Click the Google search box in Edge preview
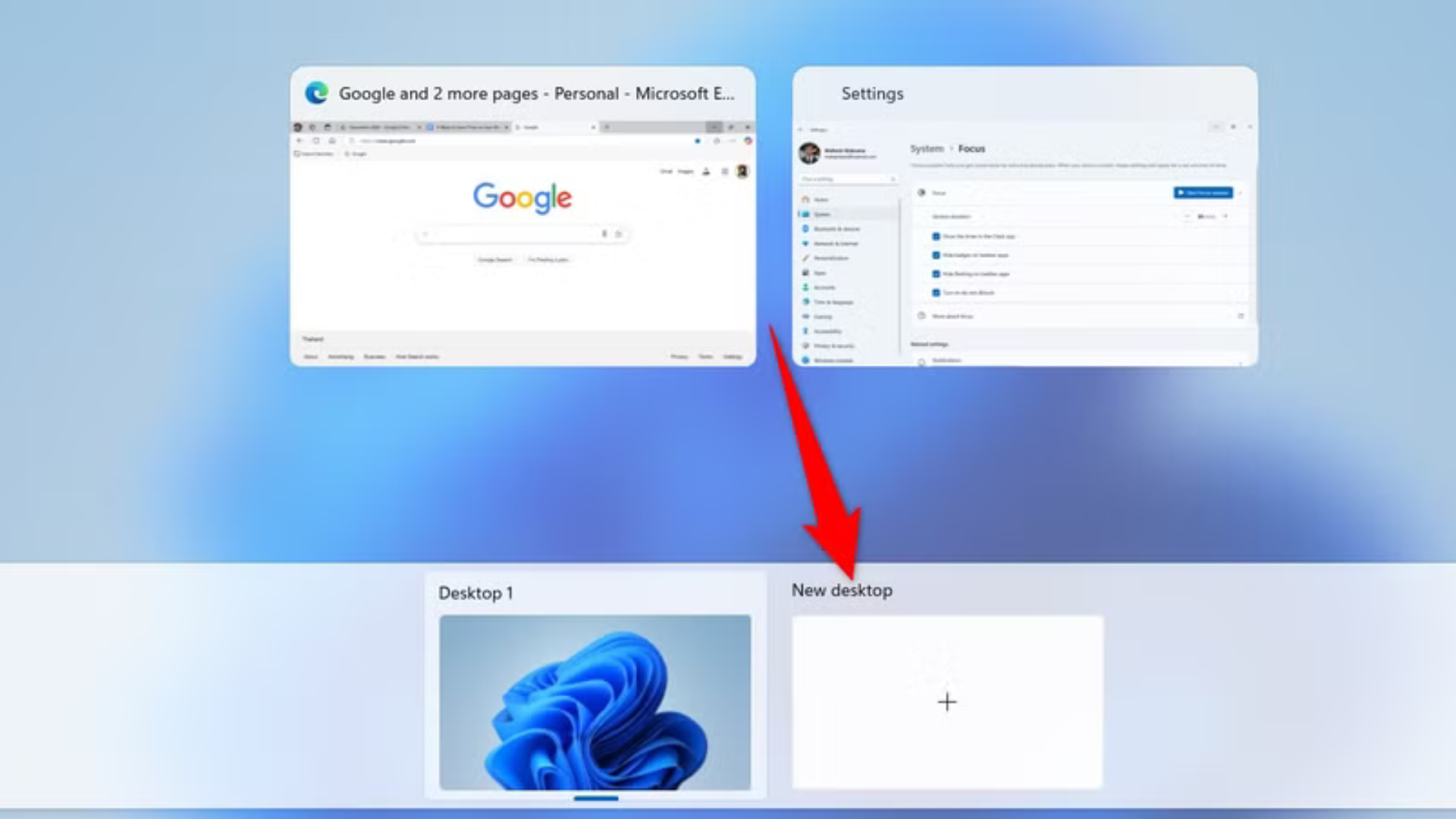The height and width of the screenshot is (819, 1456). coord(522,234)
